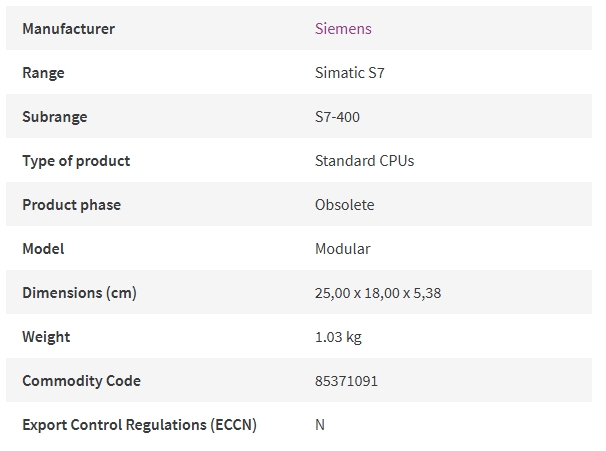Click the Simatic S7 range value

click(x=349, y=73)
